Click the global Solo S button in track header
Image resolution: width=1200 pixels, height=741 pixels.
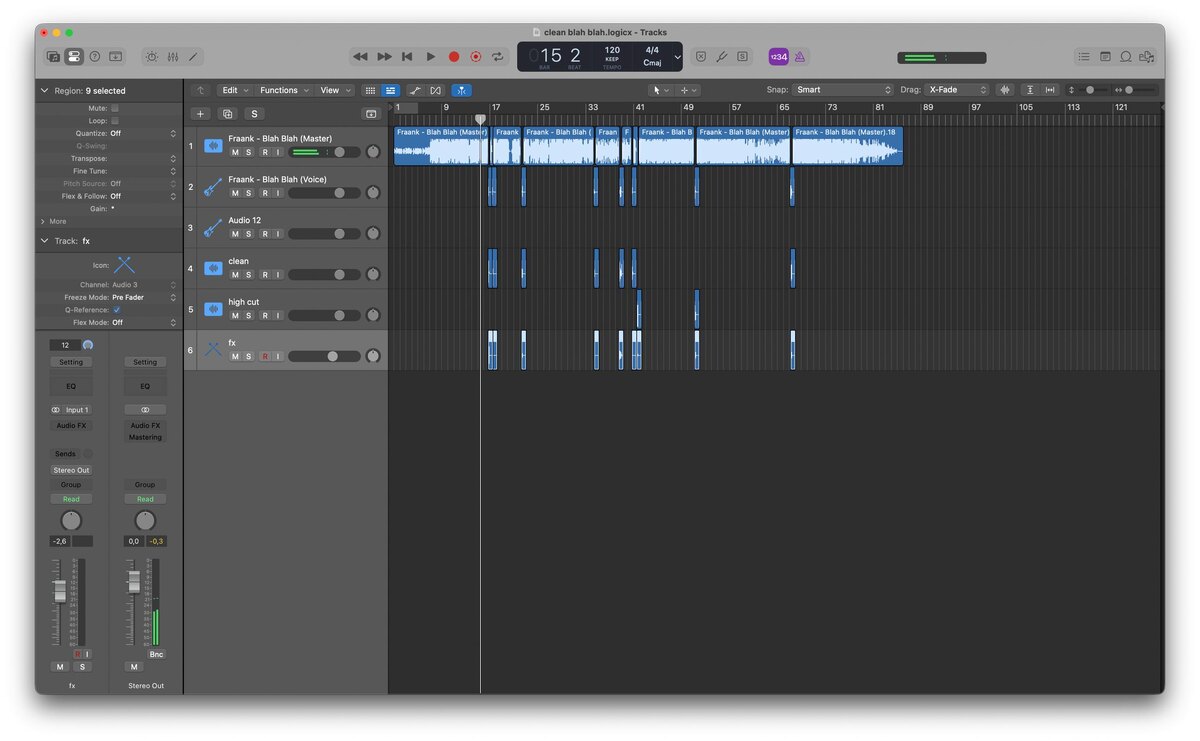254,114
